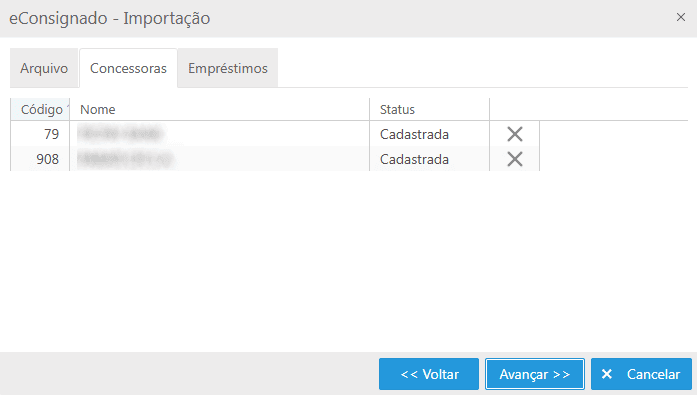Close the eConsignado Importação dialog
697x395 pixels.
click(681, 17)
